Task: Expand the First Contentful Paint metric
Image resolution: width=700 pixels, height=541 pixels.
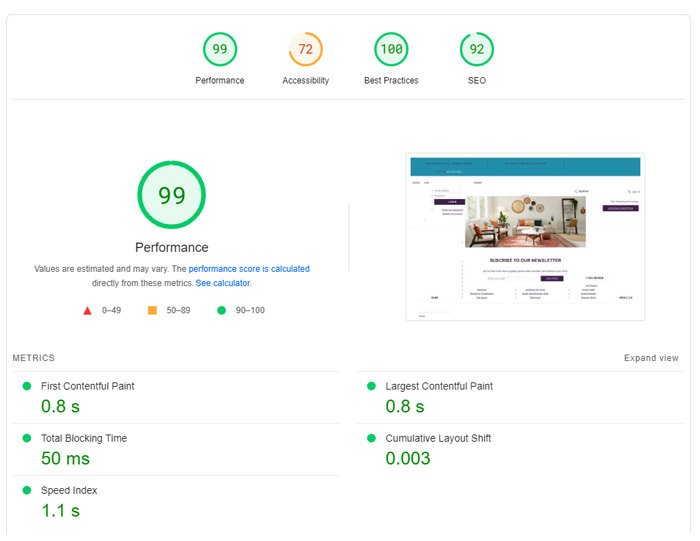Action: click(x=87, y=386)
